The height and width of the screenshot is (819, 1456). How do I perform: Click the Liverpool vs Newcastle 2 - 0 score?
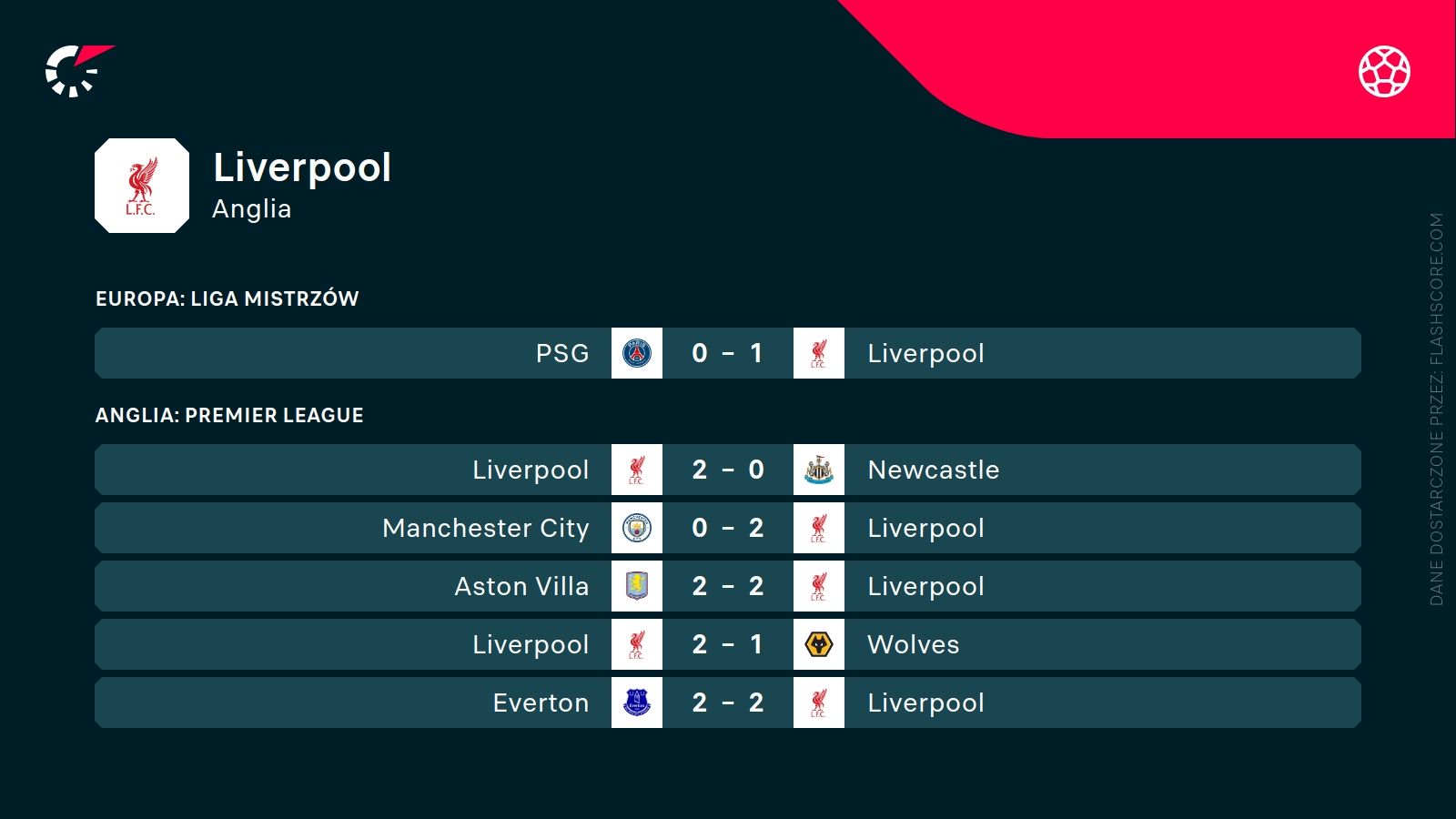point(728,470)
